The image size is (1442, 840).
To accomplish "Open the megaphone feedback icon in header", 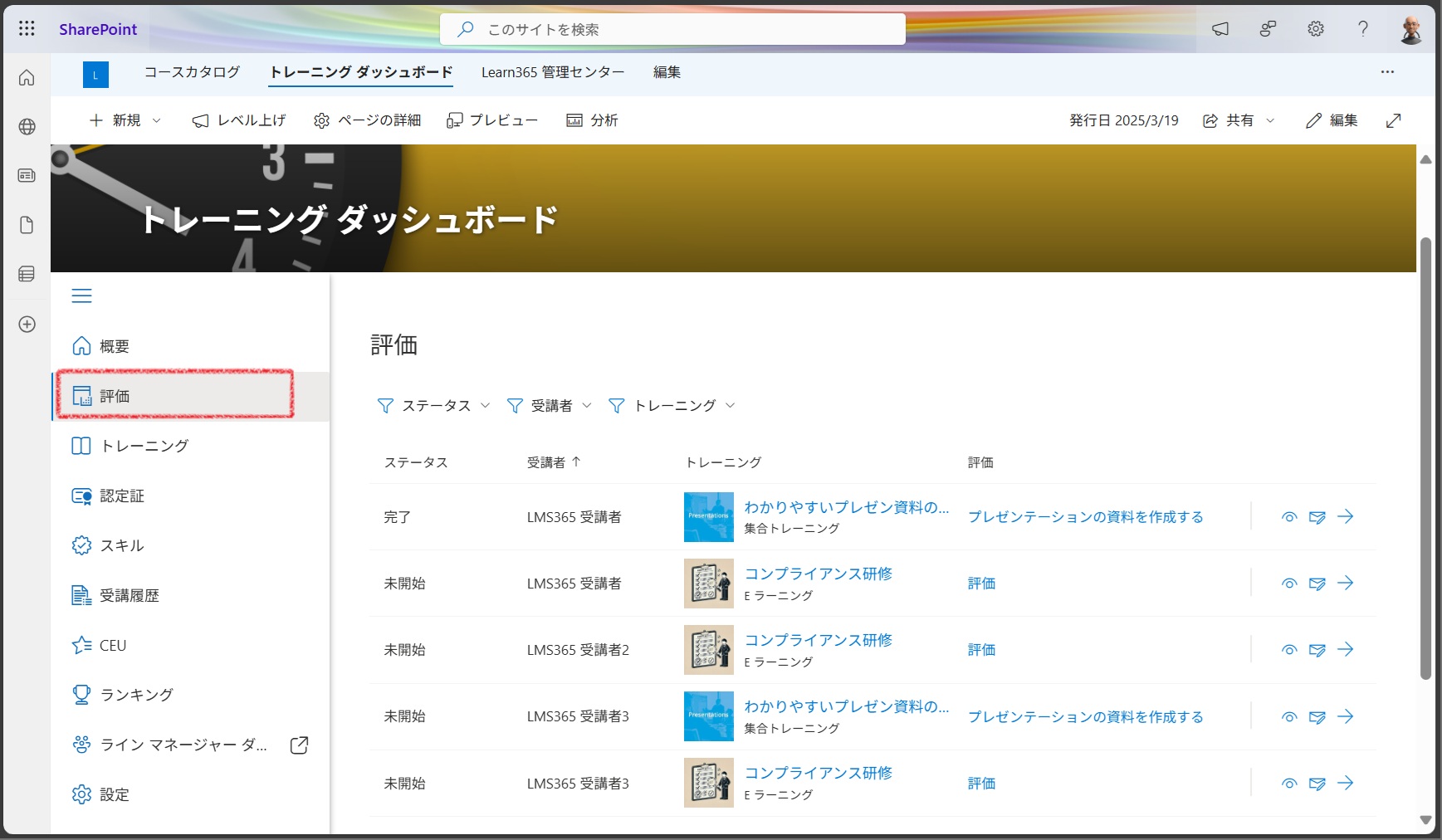I will click(1220, 29).
